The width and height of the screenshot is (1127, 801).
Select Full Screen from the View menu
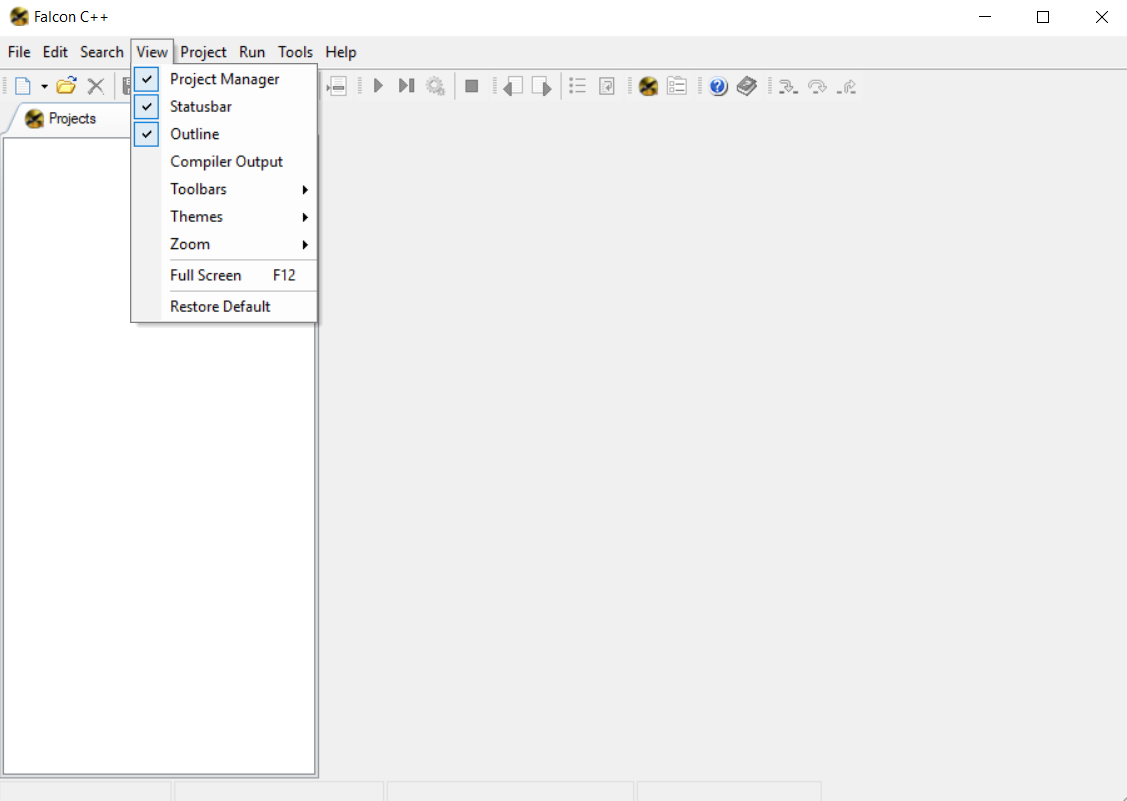pyautogui.click(x=206, y=275)
